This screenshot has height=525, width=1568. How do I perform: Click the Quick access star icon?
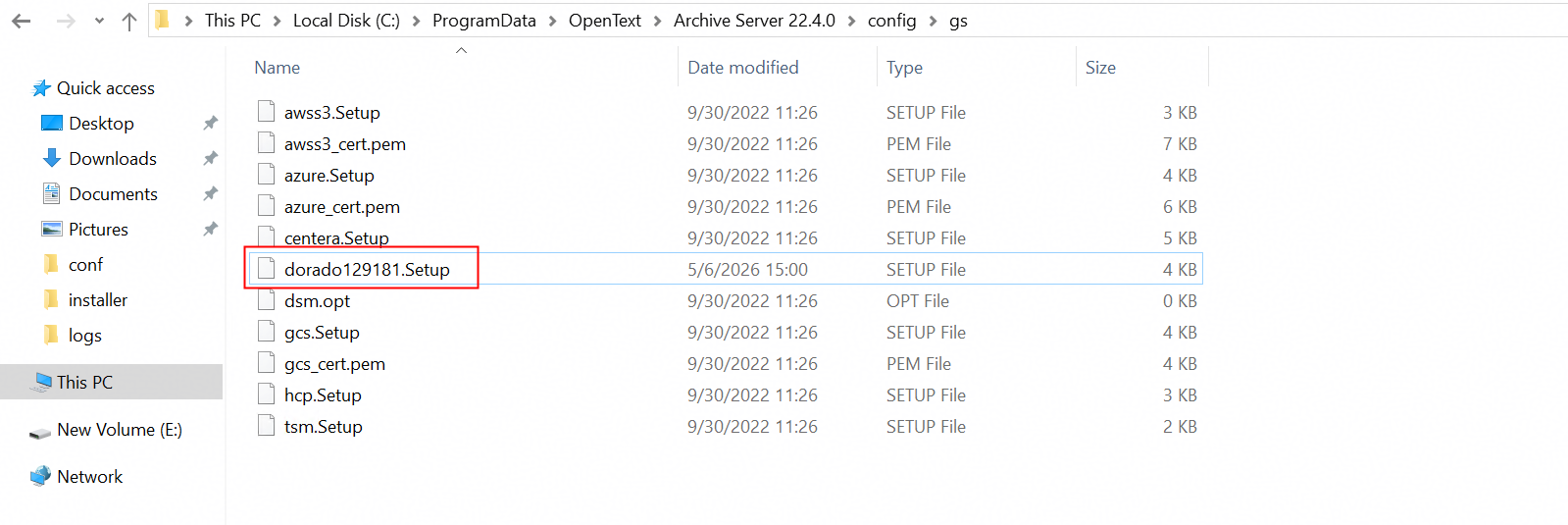(x=41, y=88)
